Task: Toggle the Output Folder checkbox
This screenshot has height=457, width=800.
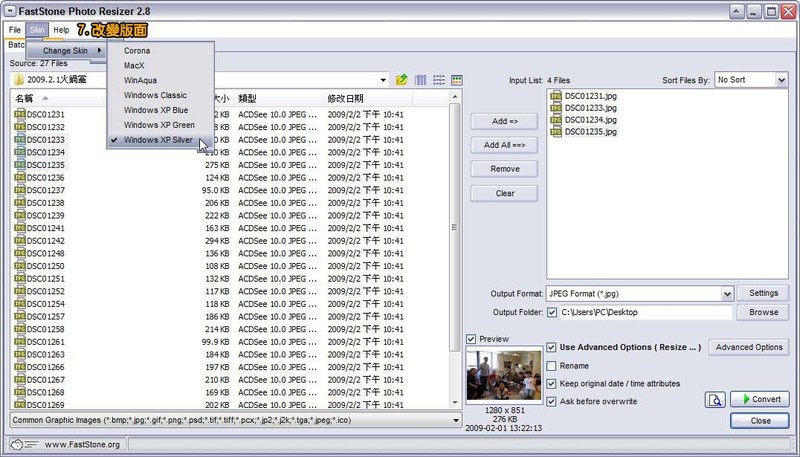Action: 552,312
